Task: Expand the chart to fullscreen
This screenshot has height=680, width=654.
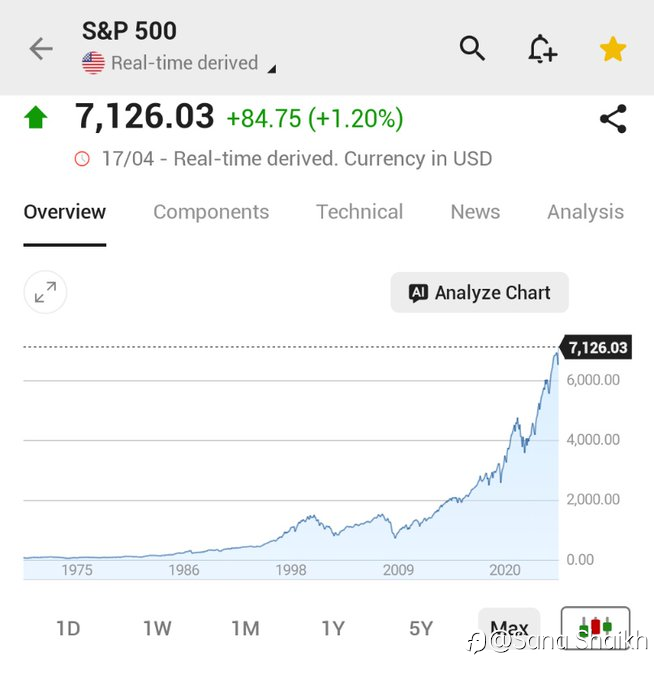Action: point(45,292)
